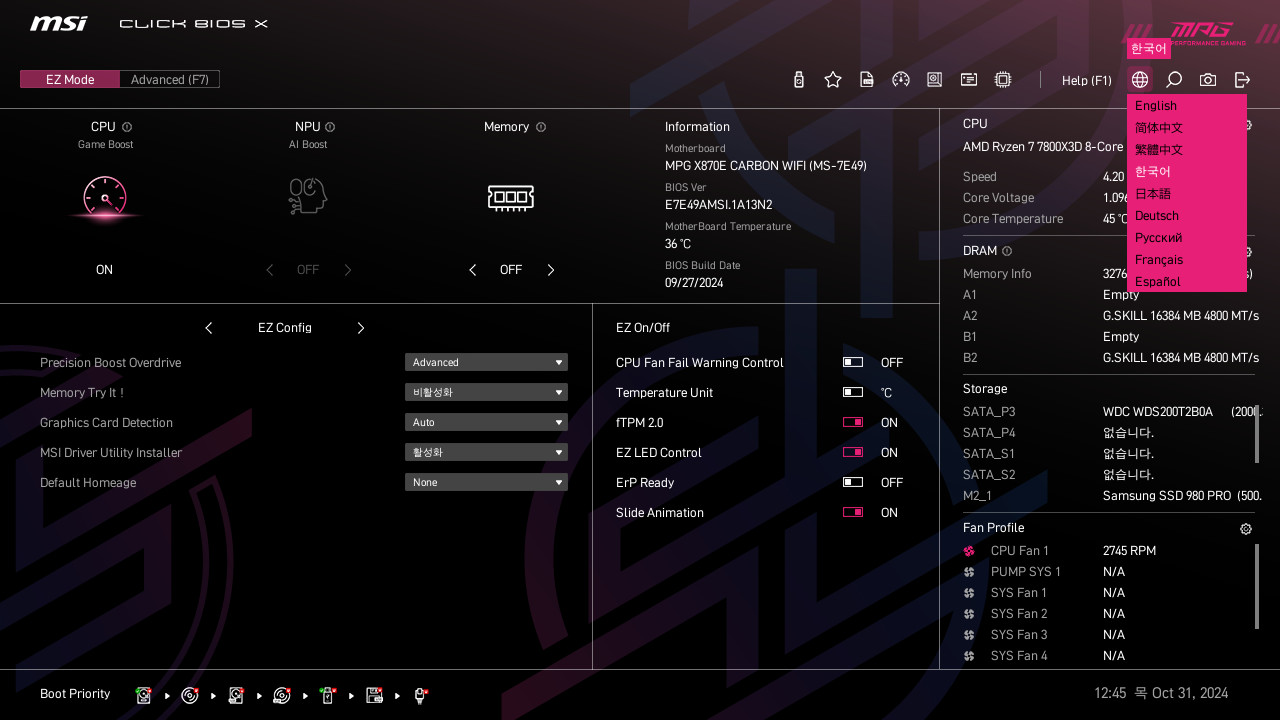The image size is (1280, 720).
Task: Click the left arrow under Memory
Action: 473,270
